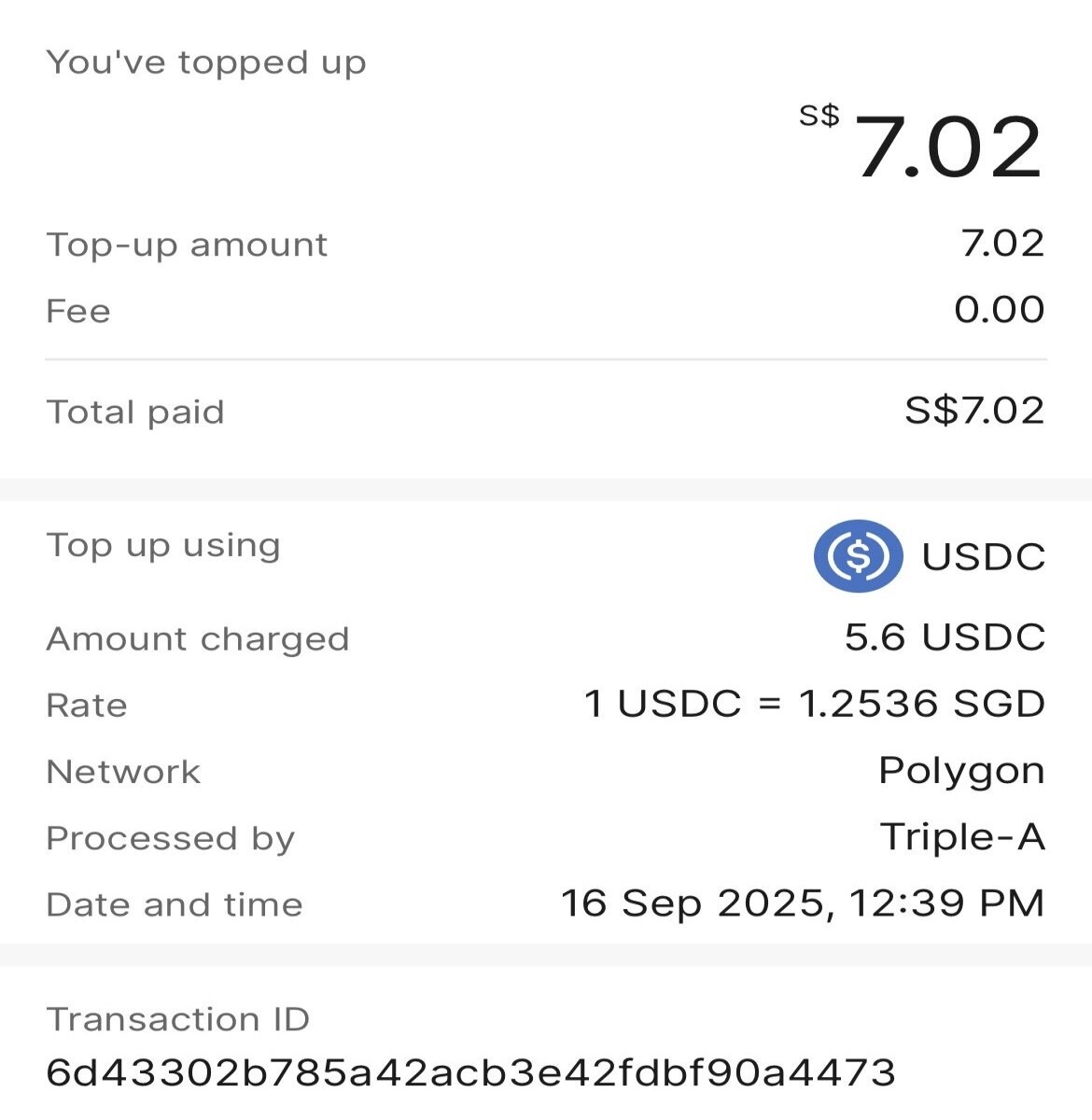Click the Fee value 0.00
Viewport: 1092px width, 1120px height.
[x=999, y=310]
